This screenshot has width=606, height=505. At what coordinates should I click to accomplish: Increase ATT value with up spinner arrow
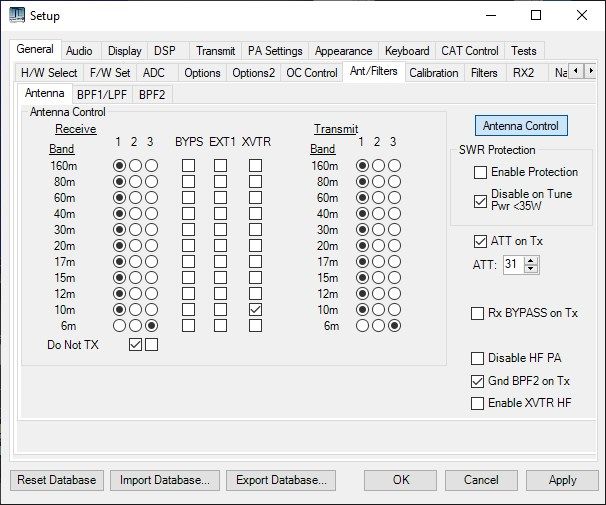(x=532, y=260)
